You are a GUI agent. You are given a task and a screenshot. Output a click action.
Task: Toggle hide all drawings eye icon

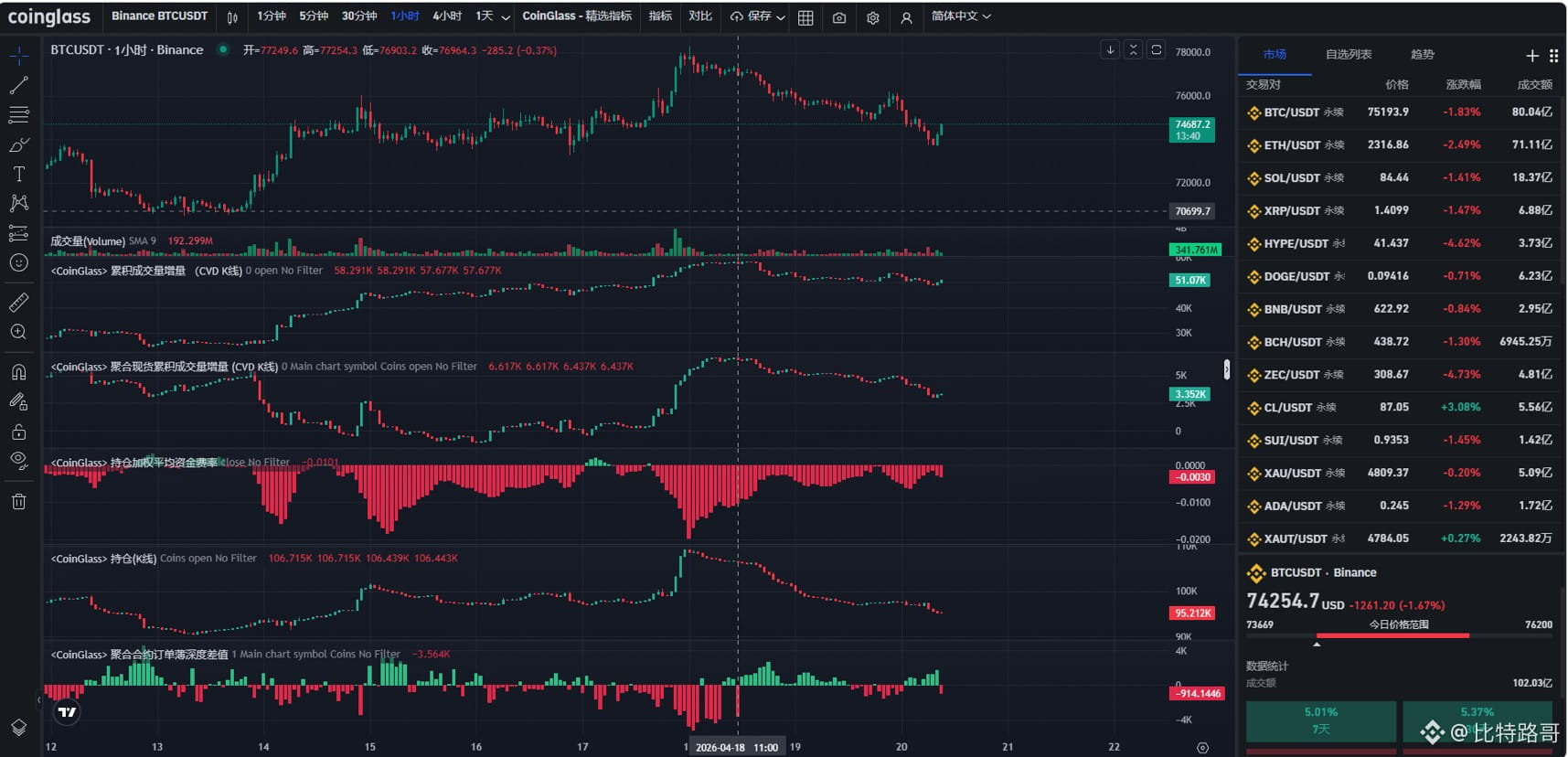(x=18, y=461)
